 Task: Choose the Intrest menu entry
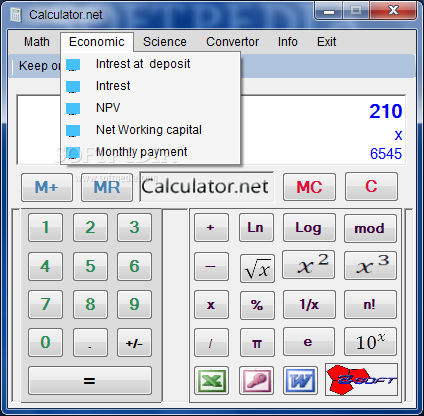pyautogui.click(x=150, y=86)
